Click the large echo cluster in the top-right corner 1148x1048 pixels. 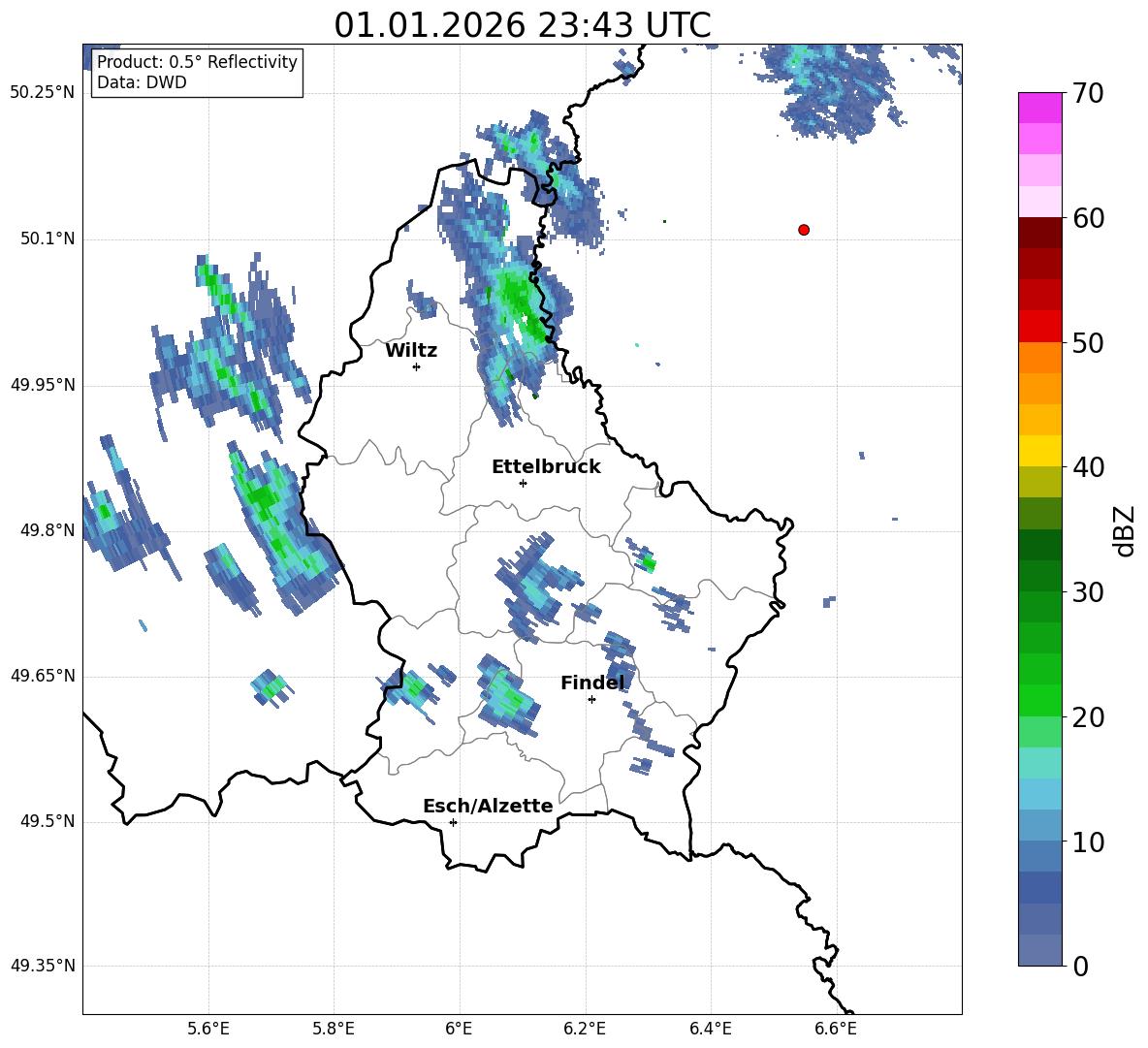coord(831,89)
